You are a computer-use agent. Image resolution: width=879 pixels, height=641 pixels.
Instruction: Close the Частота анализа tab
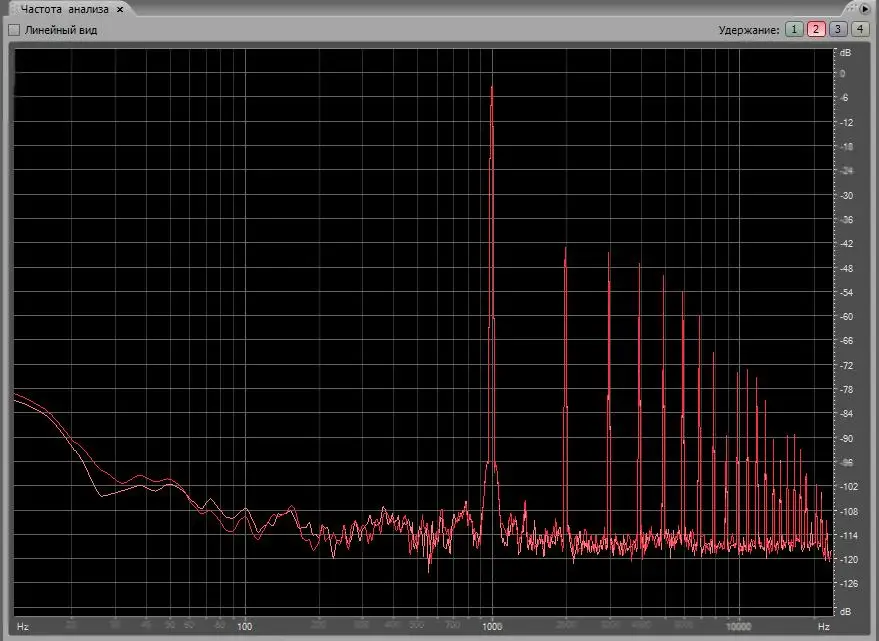pyautogui.click(x=119, y=10)
